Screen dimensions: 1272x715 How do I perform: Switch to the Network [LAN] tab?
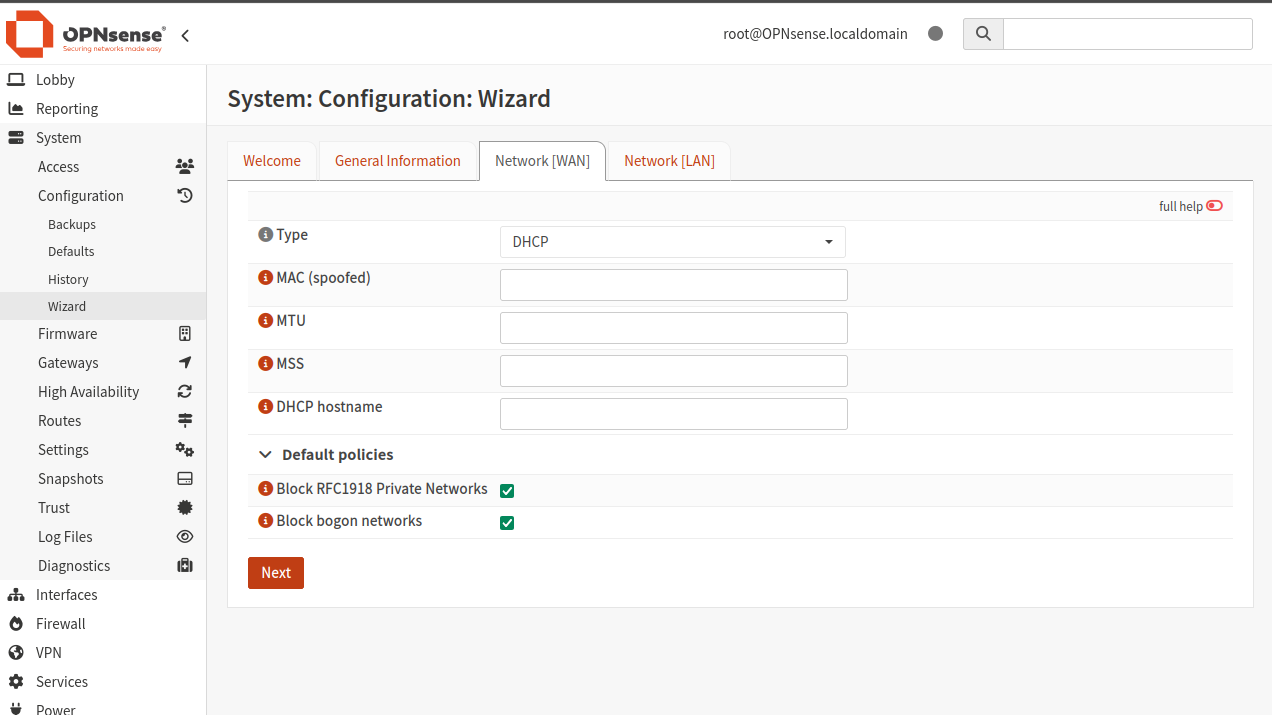[668, 160]
